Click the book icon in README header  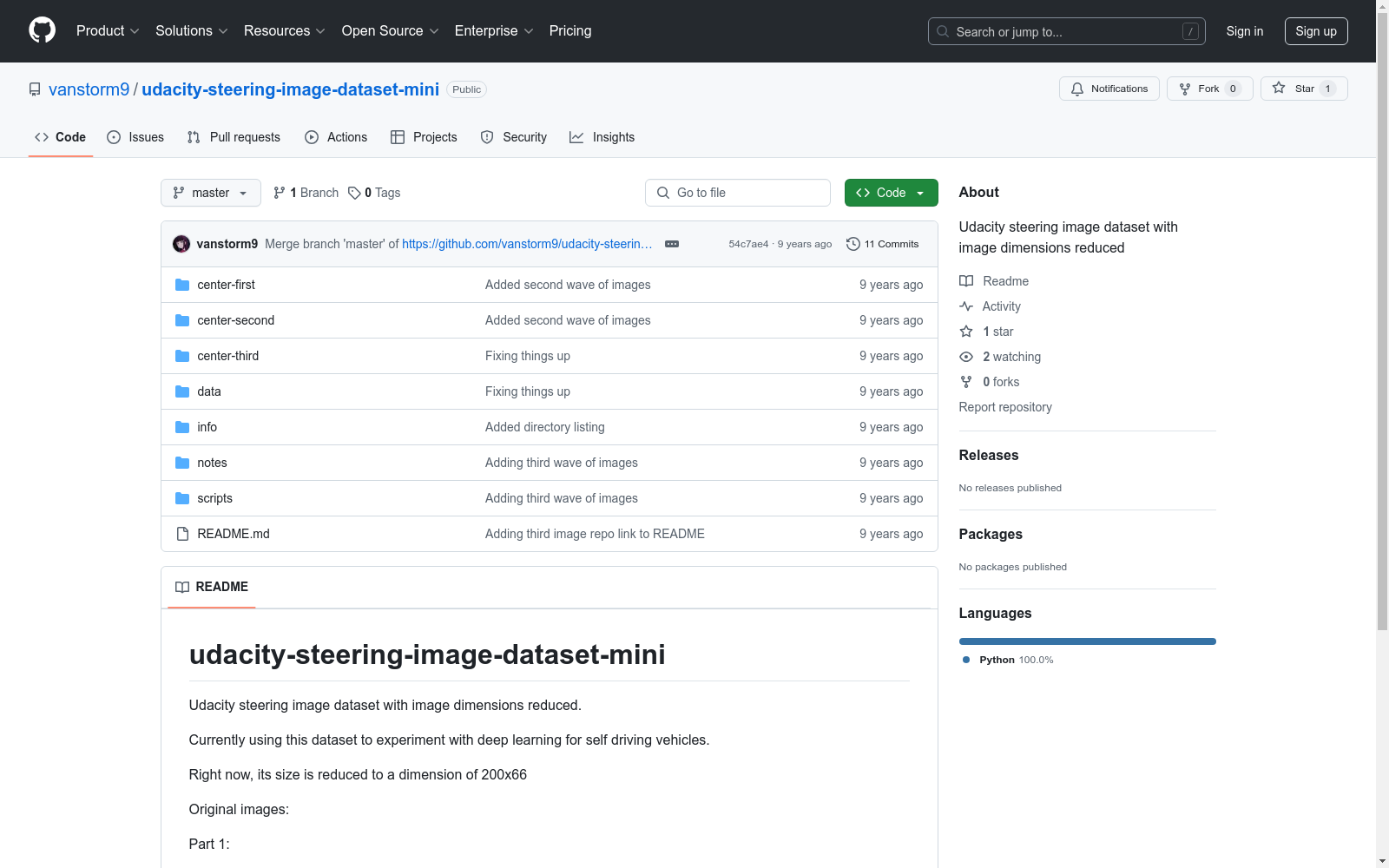coord(182,587)
